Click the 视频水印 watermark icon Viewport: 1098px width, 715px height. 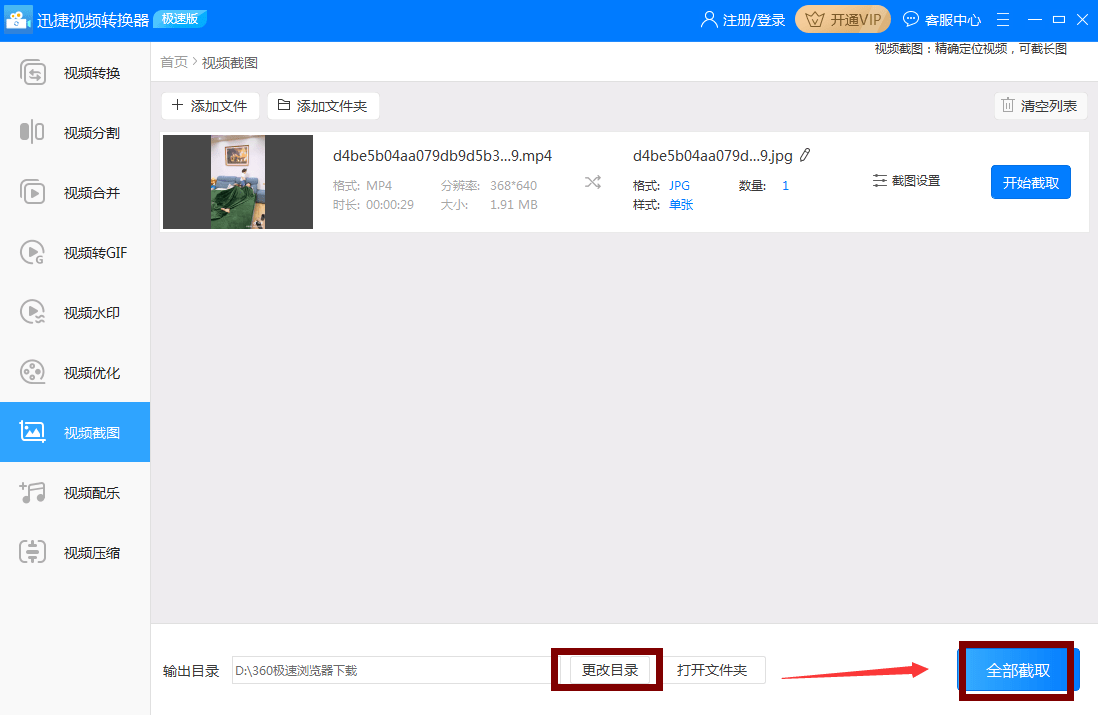click(x=32, y=312)
